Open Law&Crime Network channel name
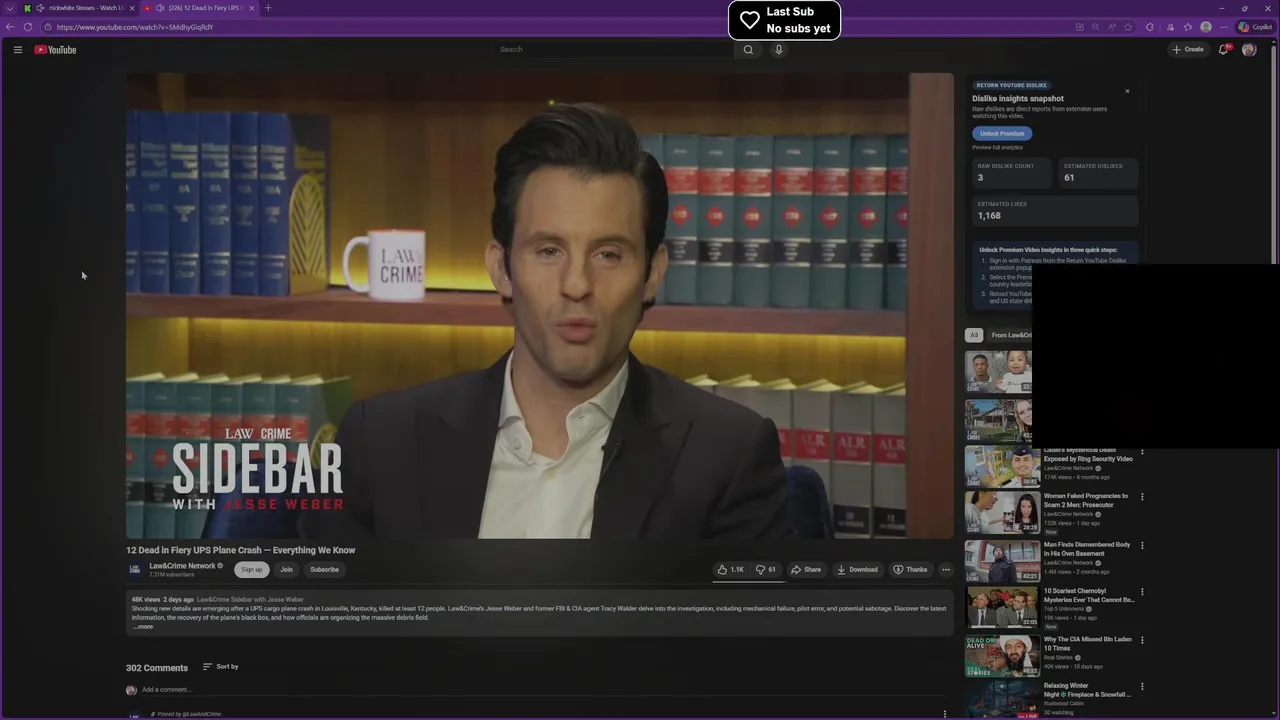This screenshot has width=1280, height=720. pyautogui.click(x=182, y=566)
